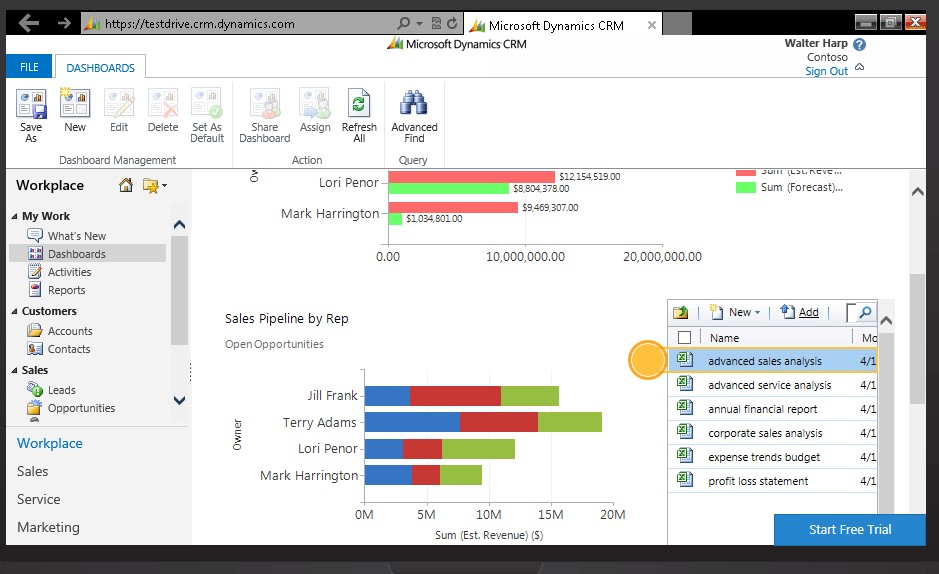Switch to Workplace area
939x574 pixels.
pos(50,444)
